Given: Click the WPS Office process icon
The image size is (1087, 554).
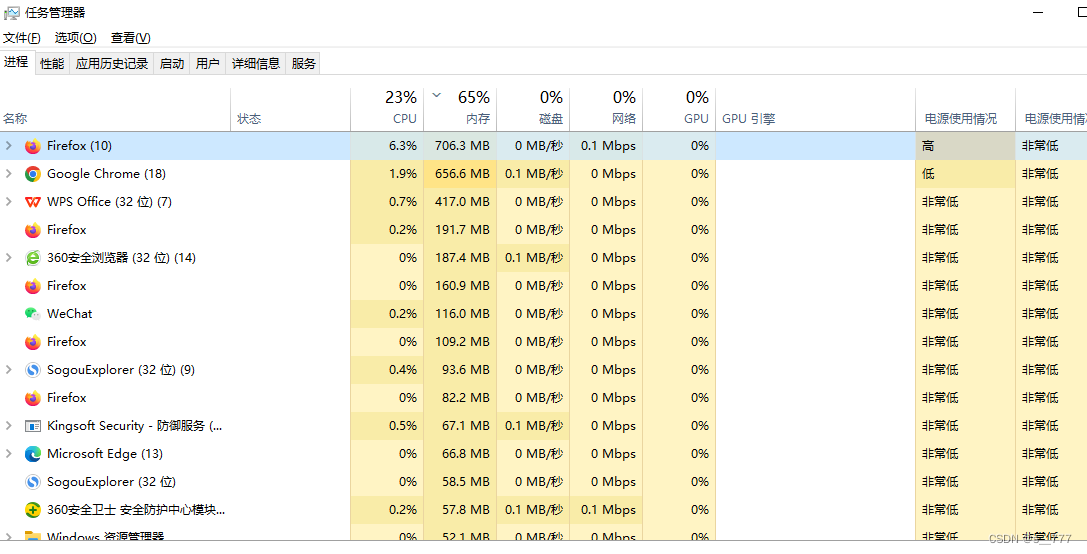Looking at the screenshot, I should [33, 202].
